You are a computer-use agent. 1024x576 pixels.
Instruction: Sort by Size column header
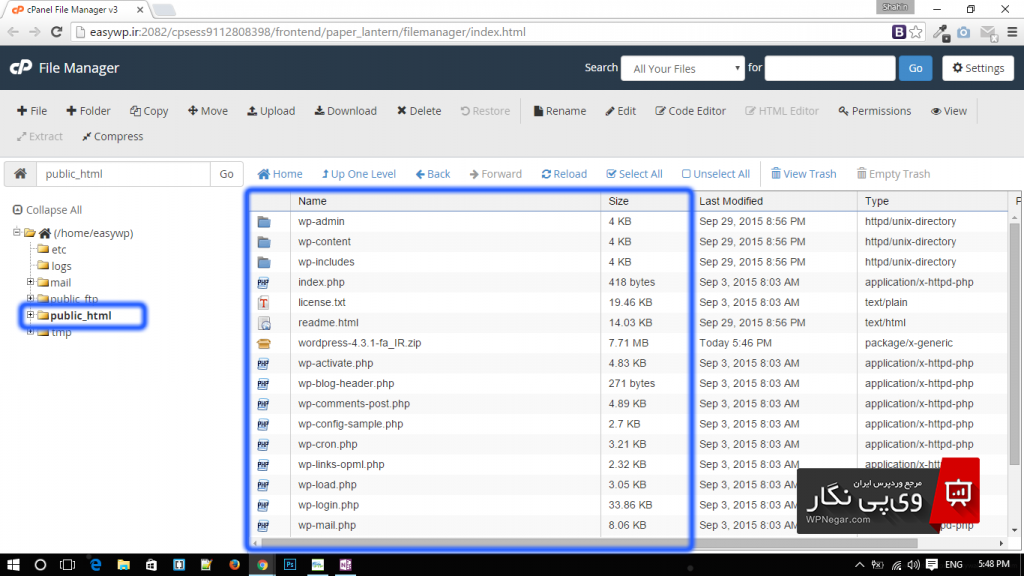pyautogui.click(x=618, y=201)
